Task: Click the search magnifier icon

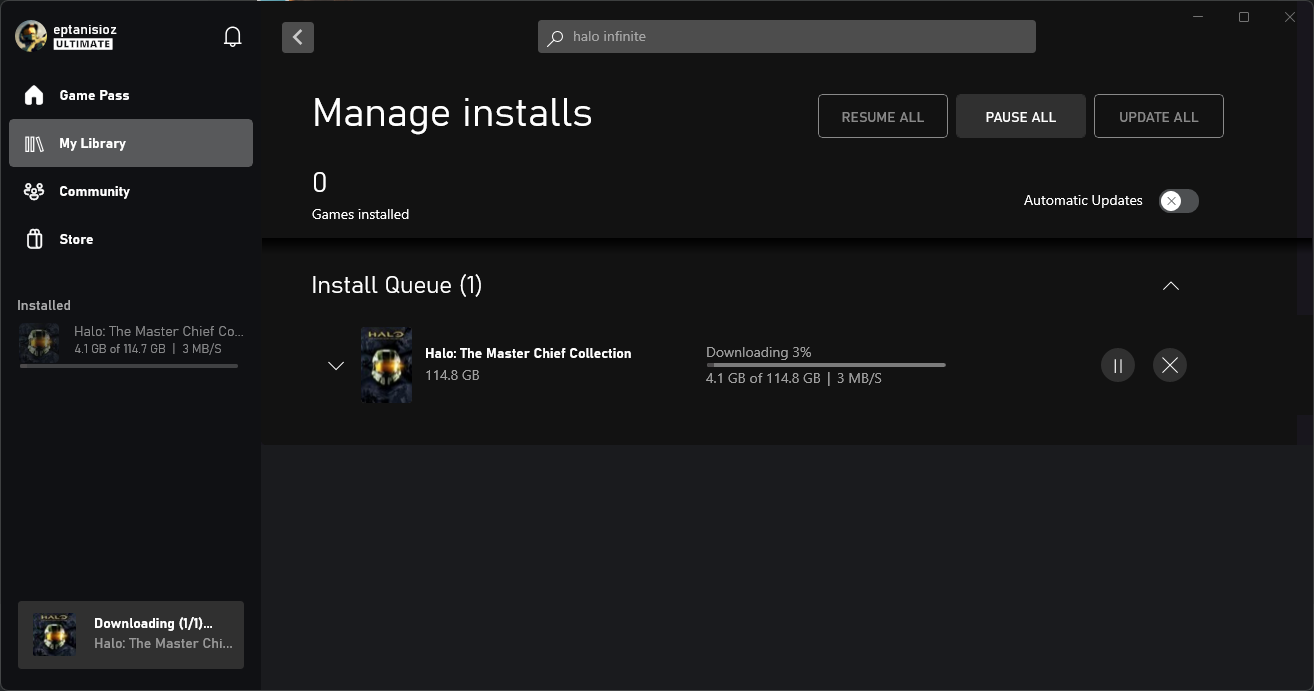Action: pos(555,38)
